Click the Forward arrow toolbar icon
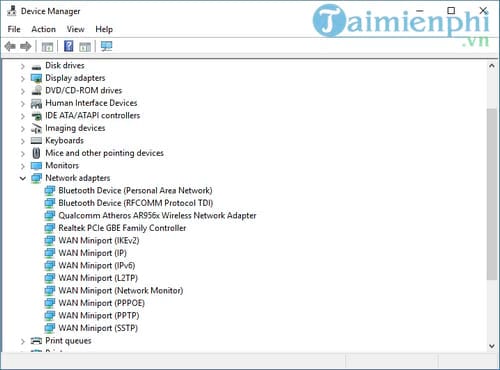500x370 pixels. (26, 46)
